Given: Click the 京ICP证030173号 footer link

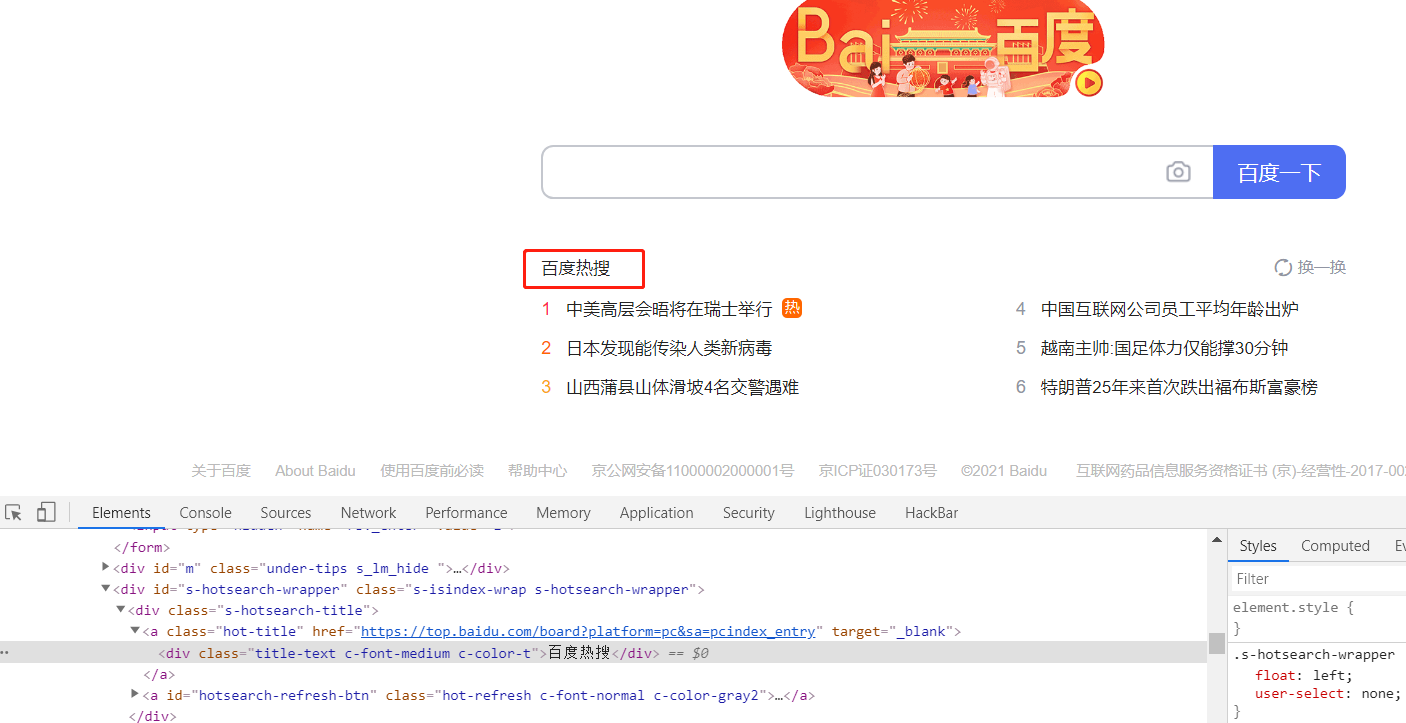Looking at the screenshot, I should (x=878, y=470).
